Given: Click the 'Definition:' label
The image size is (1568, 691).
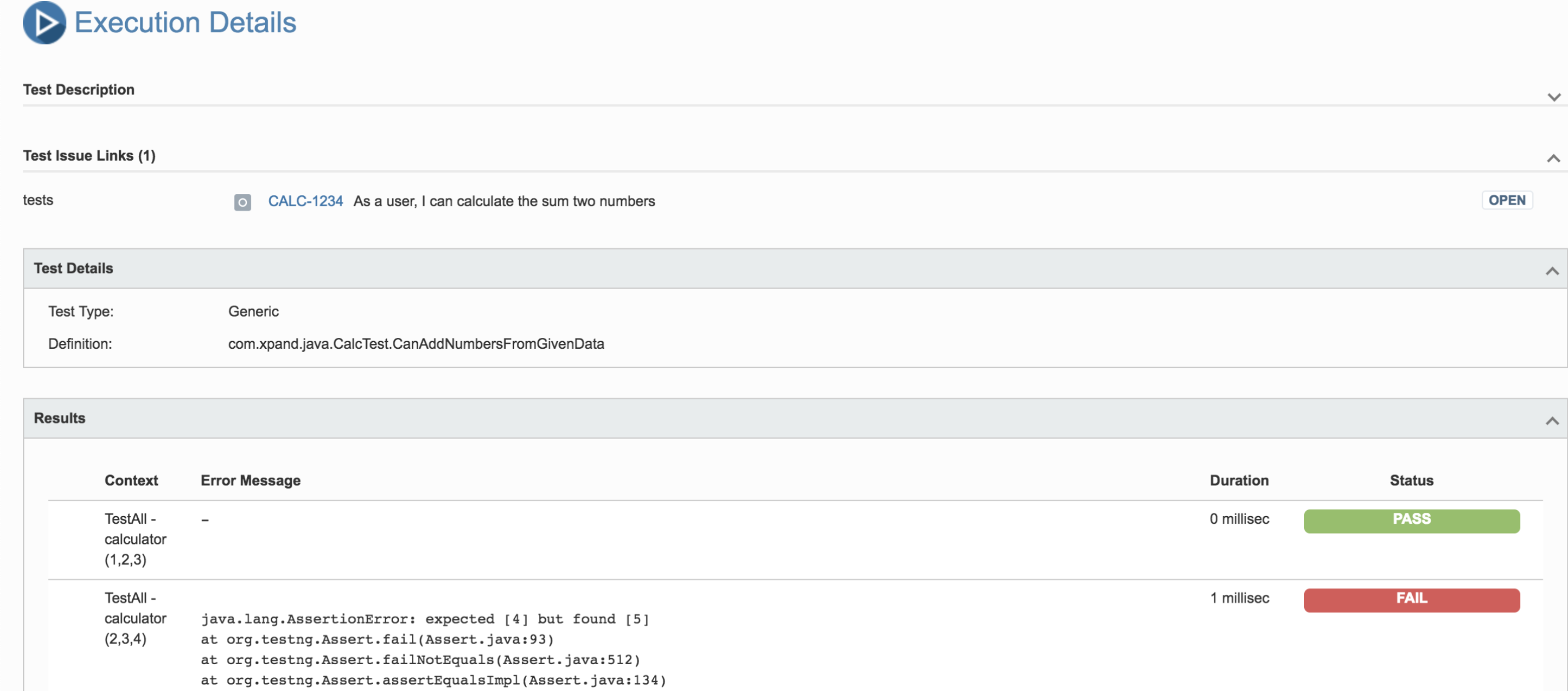Looking at the screenshot, I should coord(80,344).
